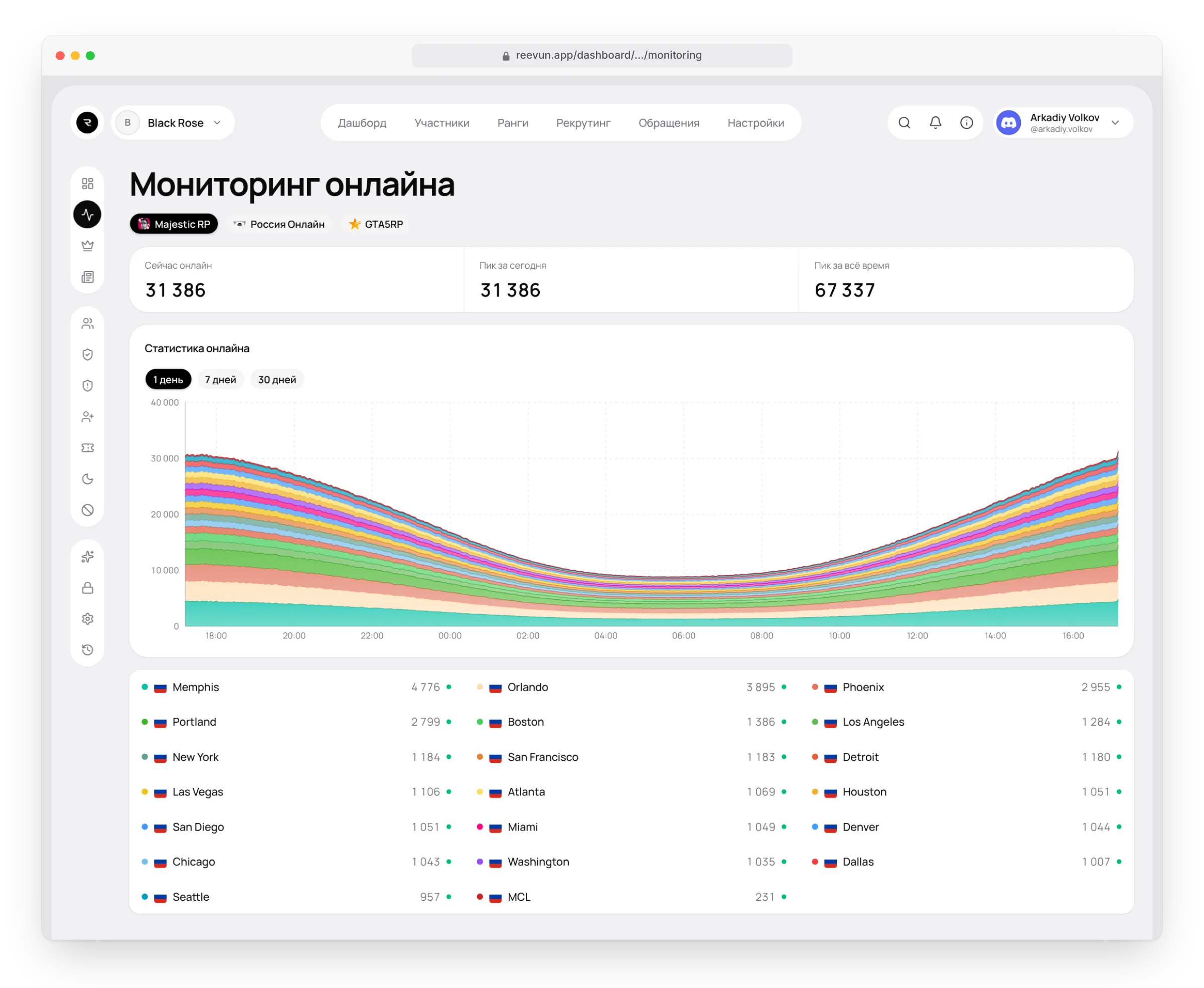Click the lock icon in sidebar
Viewport: 1204px width, 988px height.
point(87,588)
